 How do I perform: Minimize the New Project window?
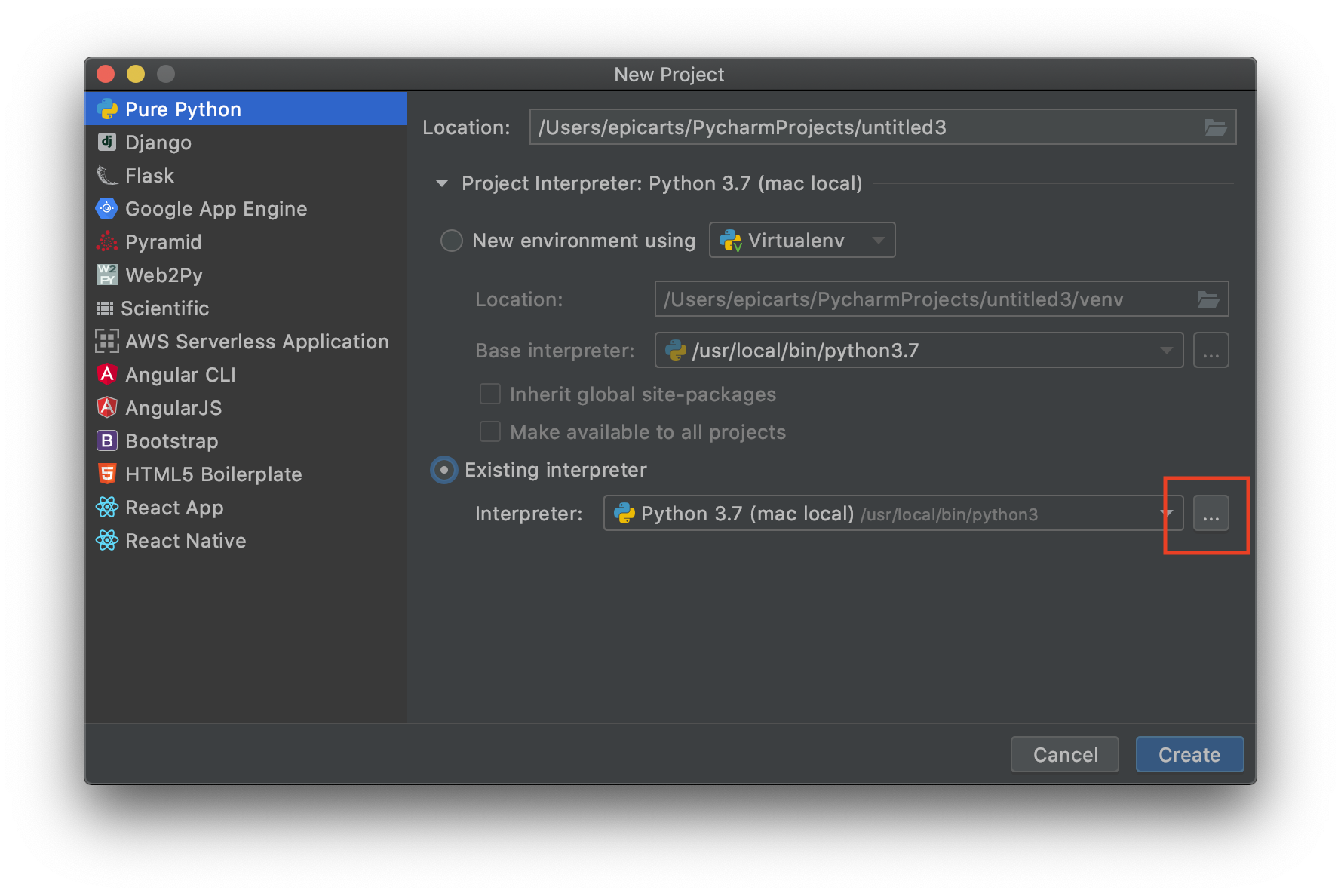coord(136,74)
